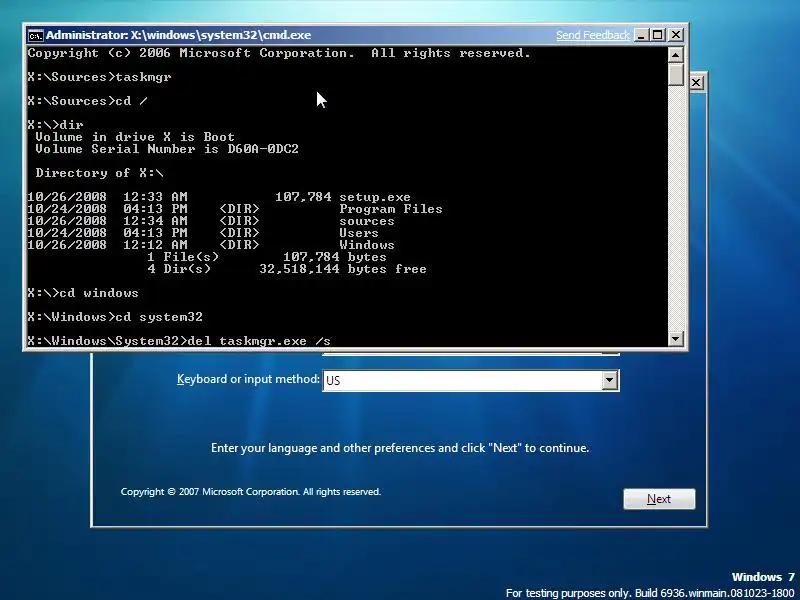Viewport: 800px width, 600px height.
Task: Click the 'Directory of X:\' line
Action: (99, 173)
